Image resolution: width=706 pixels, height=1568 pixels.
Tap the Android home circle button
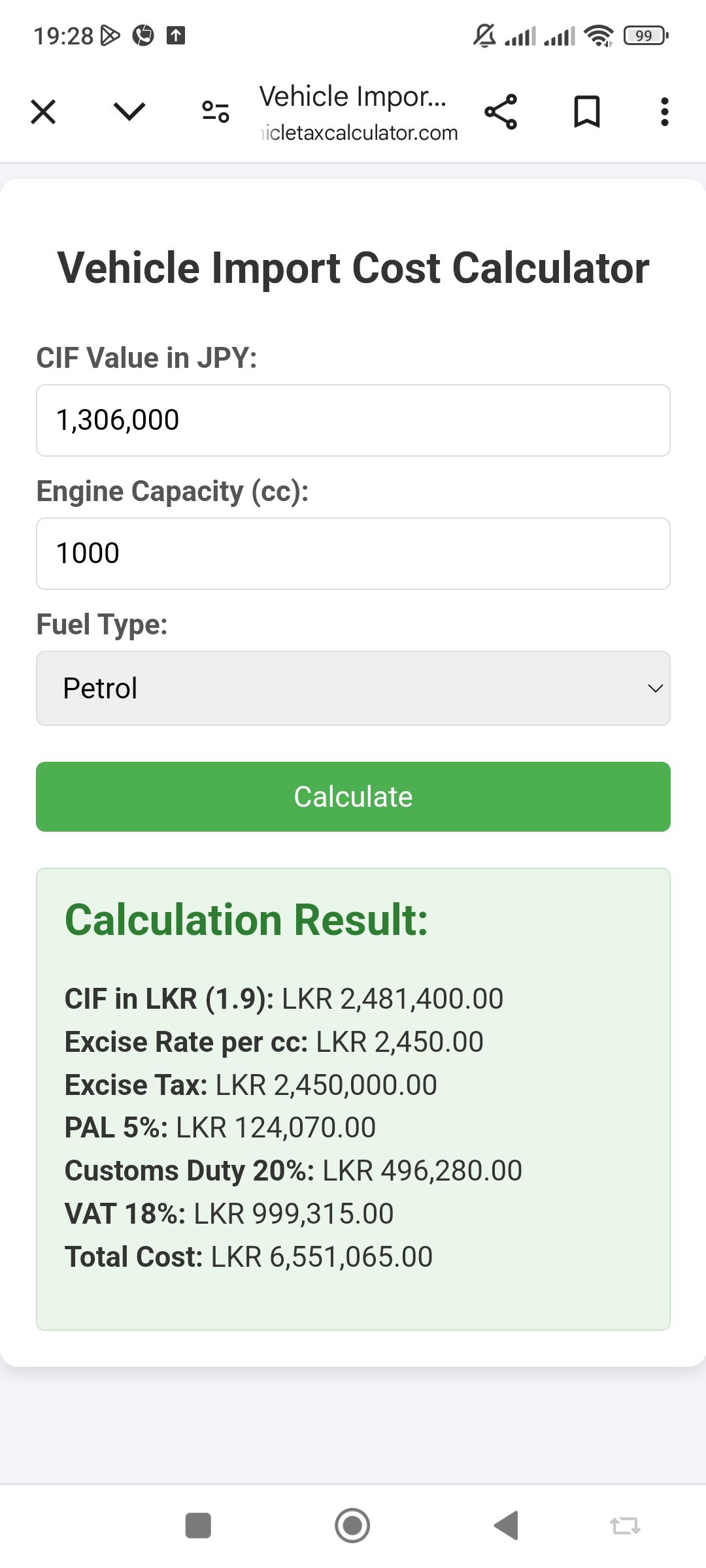[x=352, y=1526]
